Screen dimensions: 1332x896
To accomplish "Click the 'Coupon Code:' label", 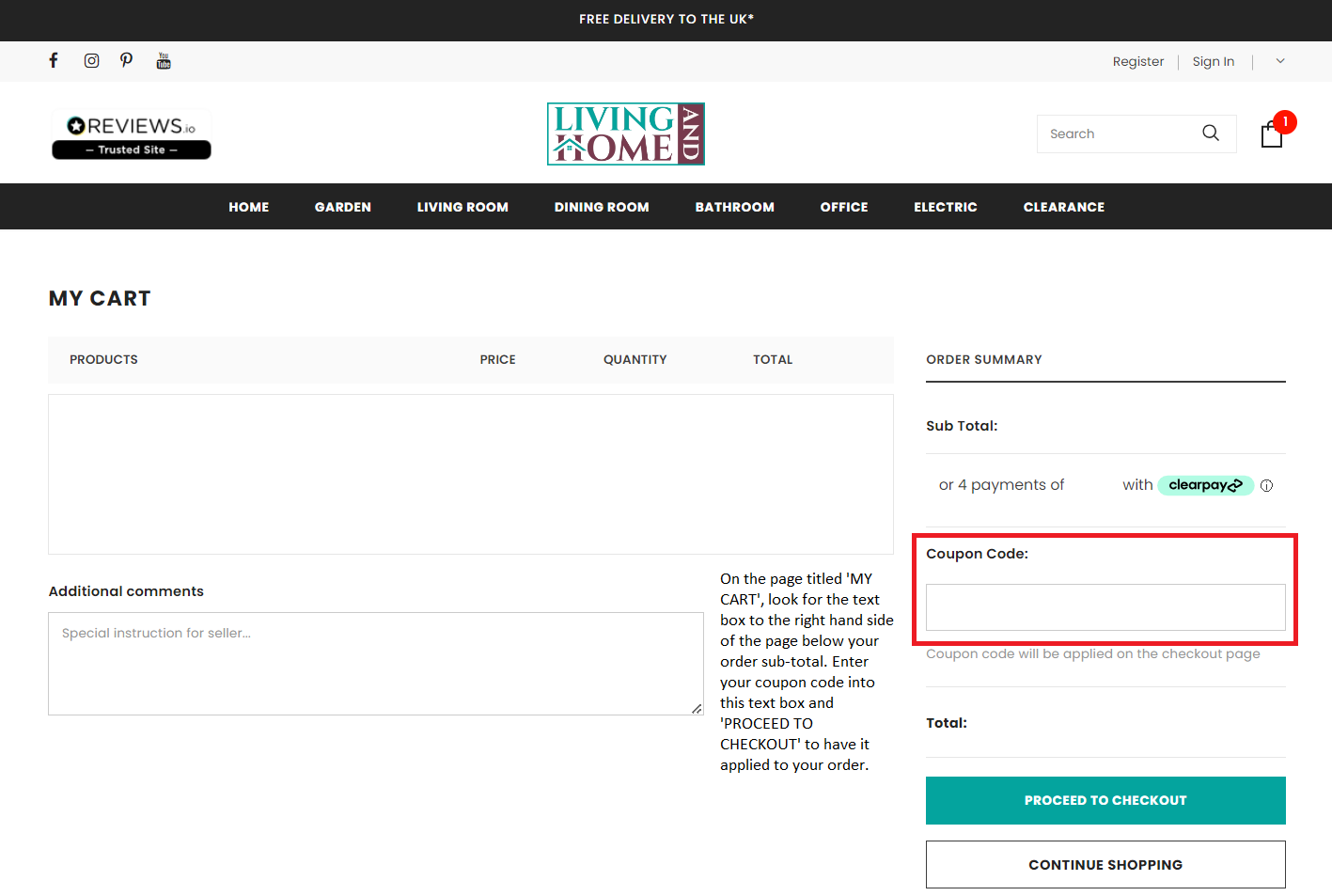I will [978, 554].
